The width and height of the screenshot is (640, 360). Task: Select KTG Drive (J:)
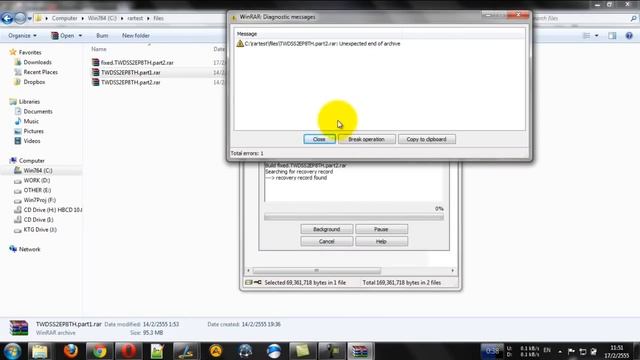40,229
